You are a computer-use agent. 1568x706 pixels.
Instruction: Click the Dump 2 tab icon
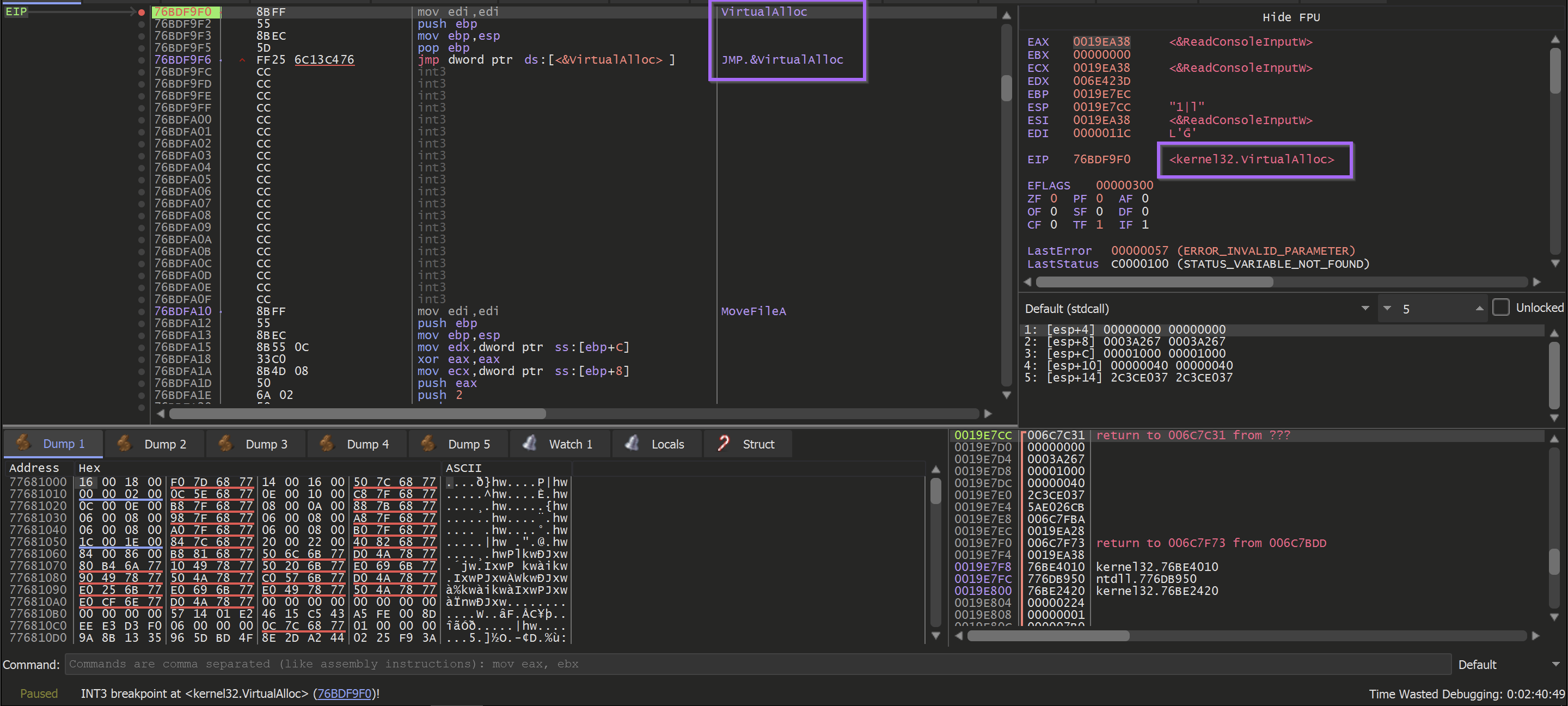(124, 443)
